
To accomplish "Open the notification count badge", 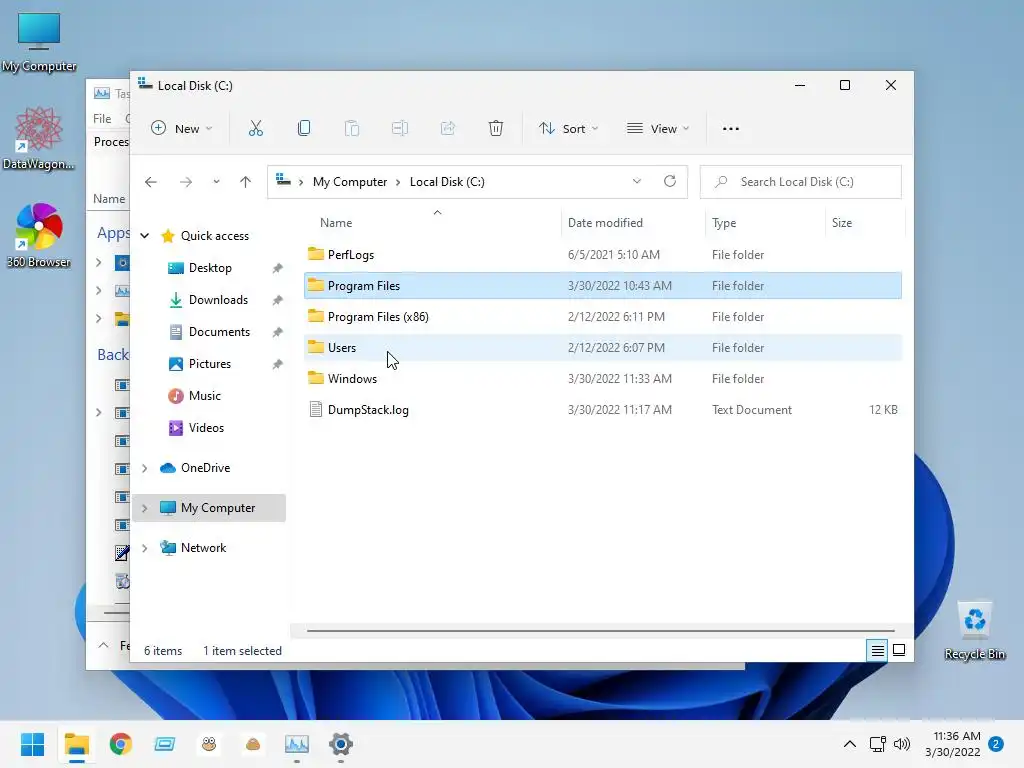I will 996,744.
